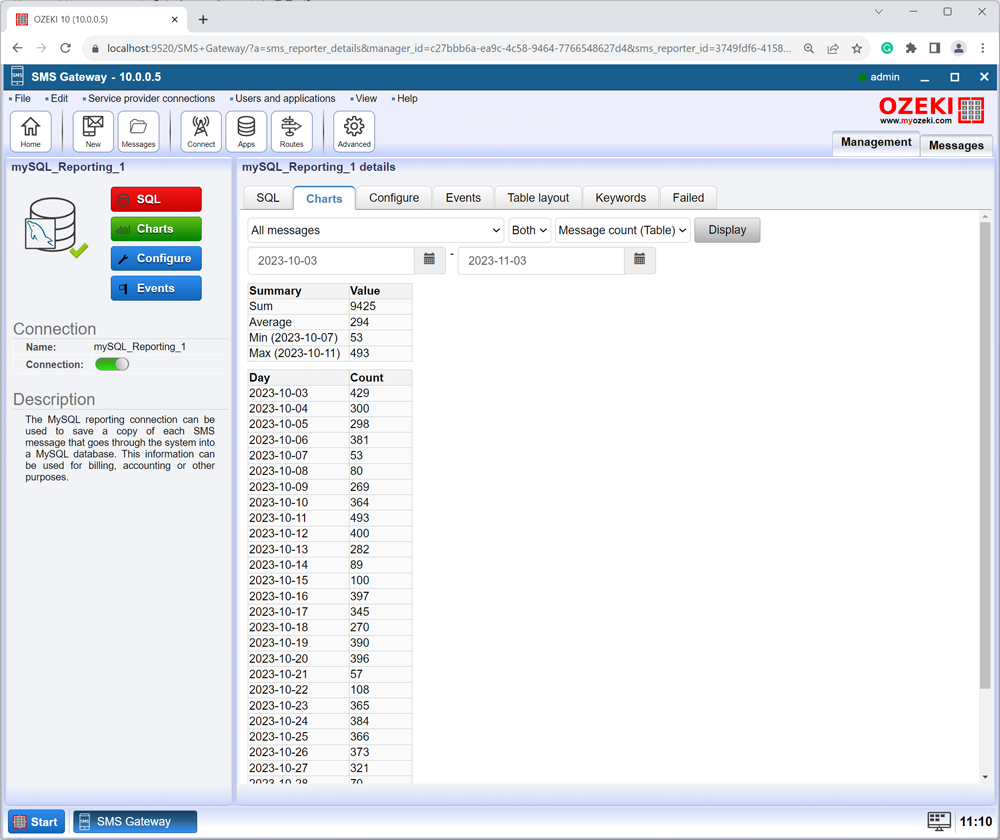Open the File menu
Screen dimensions: 1000x840
click(22, 98)
